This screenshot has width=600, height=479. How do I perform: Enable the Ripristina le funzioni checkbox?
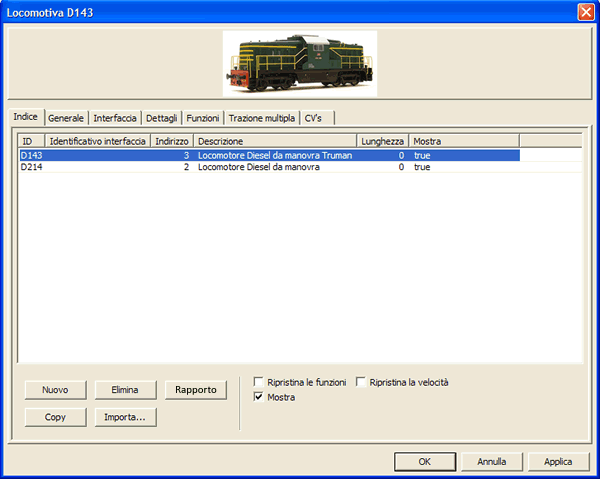[x=260, y=382]
